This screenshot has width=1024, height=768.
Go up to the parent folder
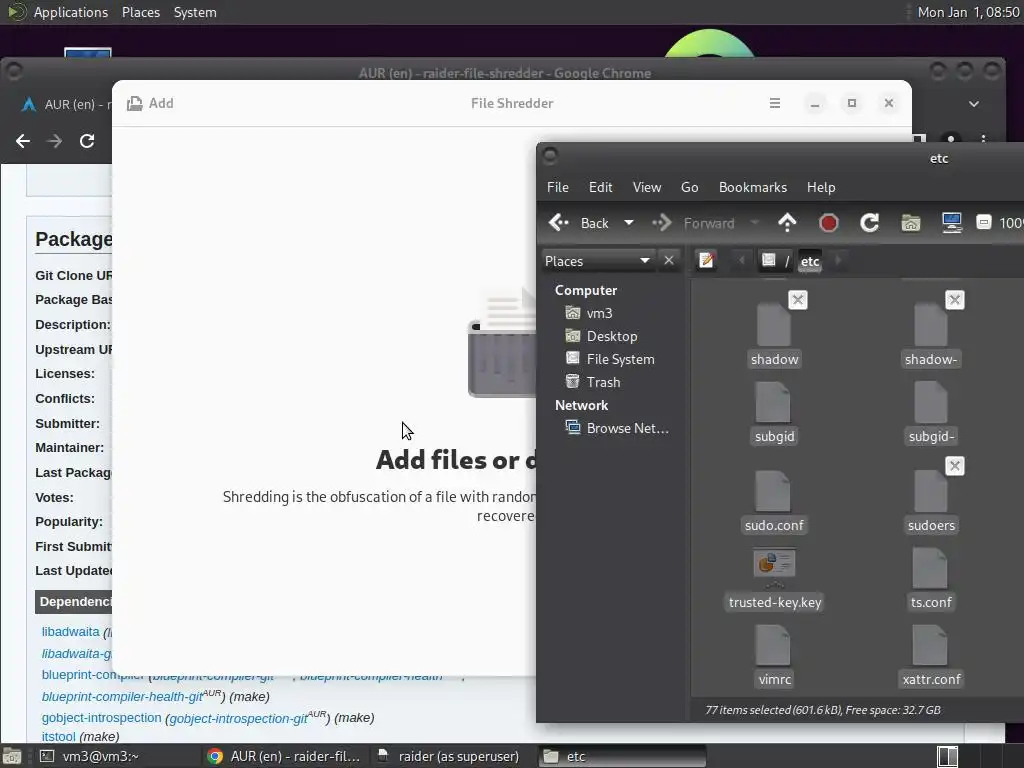pyautogui.click(x=788, y=223)
